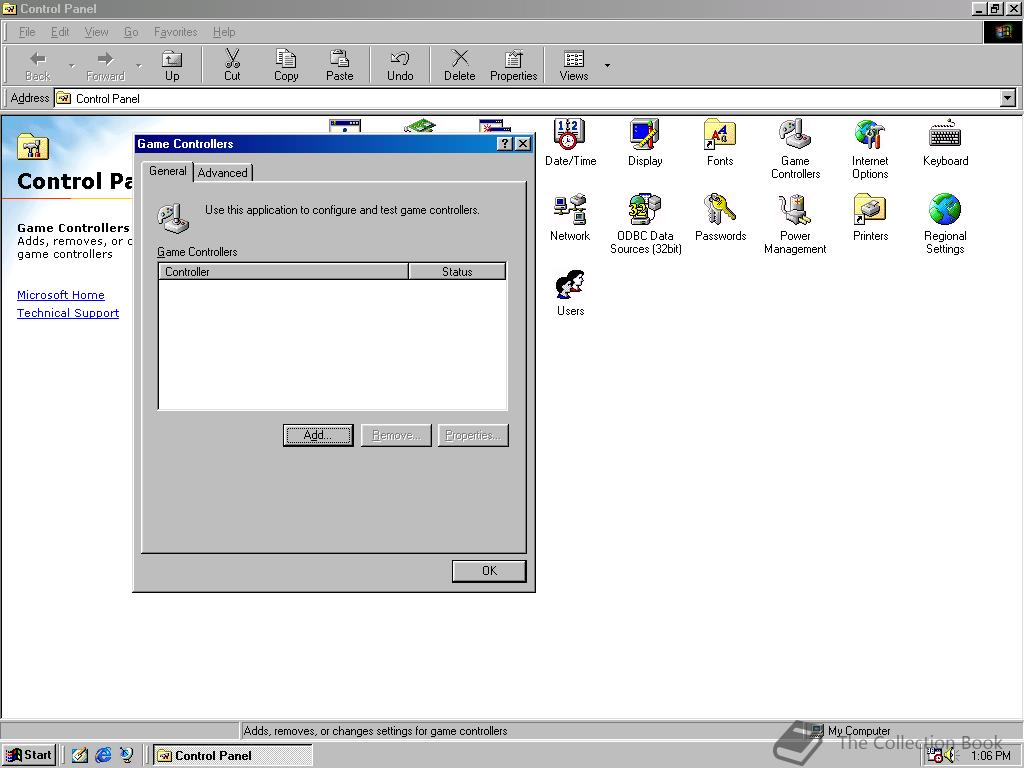This screenshot has width=1024, height=768.
Task: Open the Users icon
Action: (x=570, y=293)
